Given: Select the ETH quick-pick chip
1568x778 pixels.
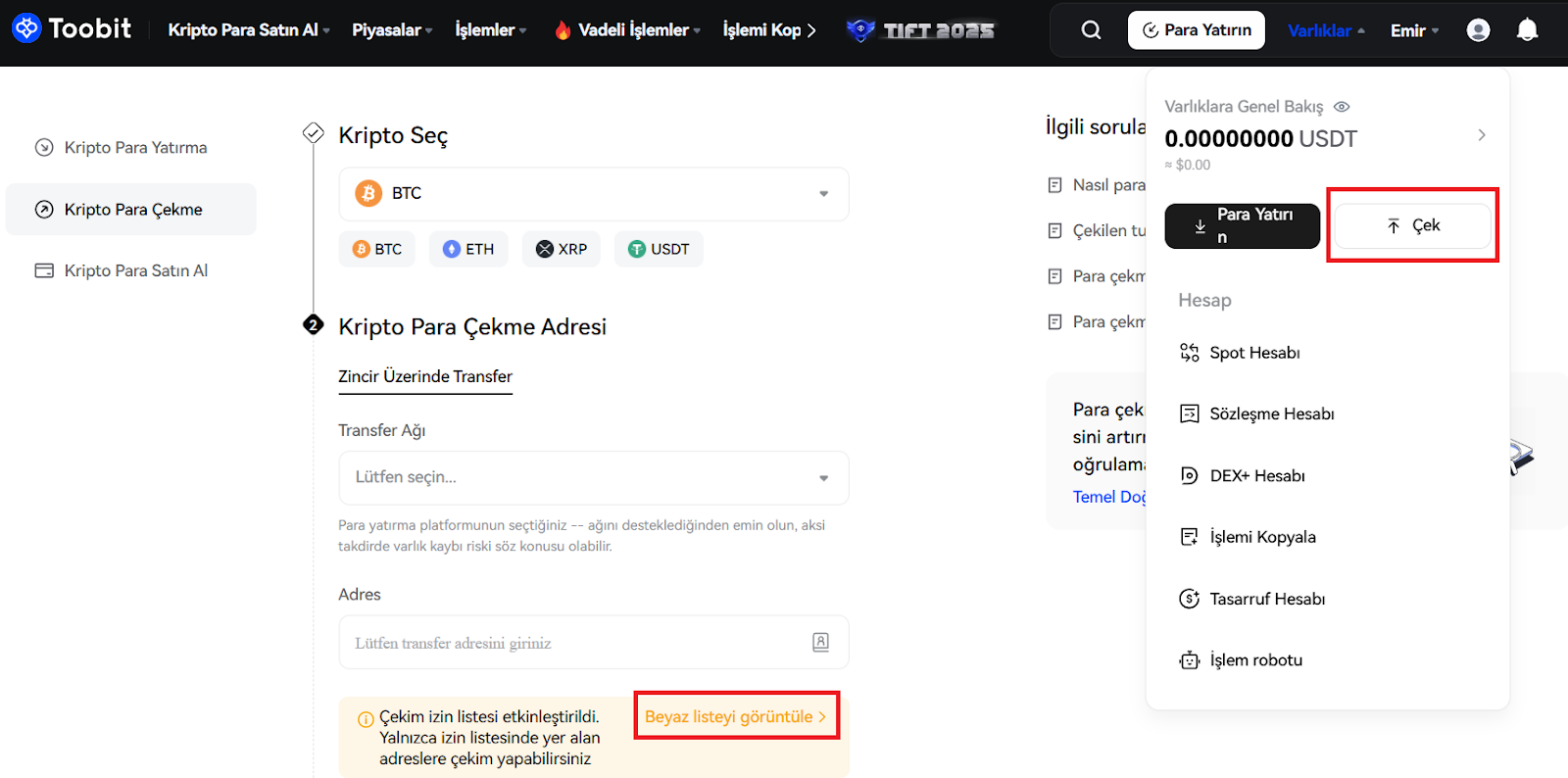Looking at the screenshot, I should pyautogui.click(x=468, y=249).
